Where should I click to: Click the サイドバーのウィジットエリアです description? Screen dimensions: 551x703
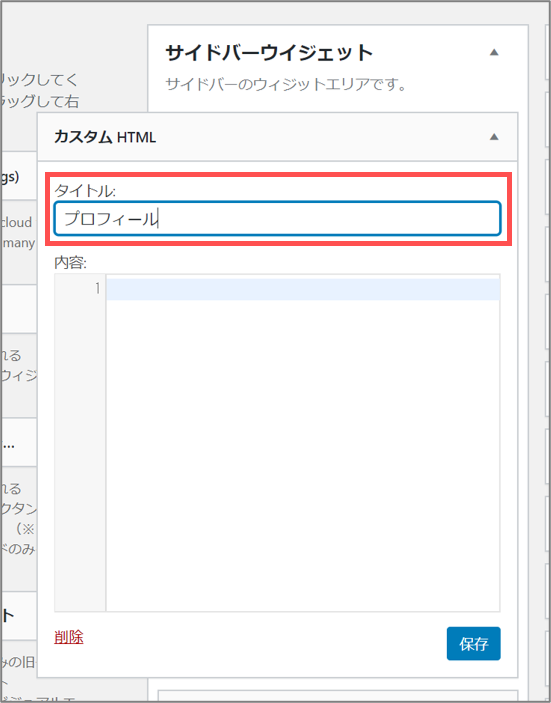tap(286, 84)
